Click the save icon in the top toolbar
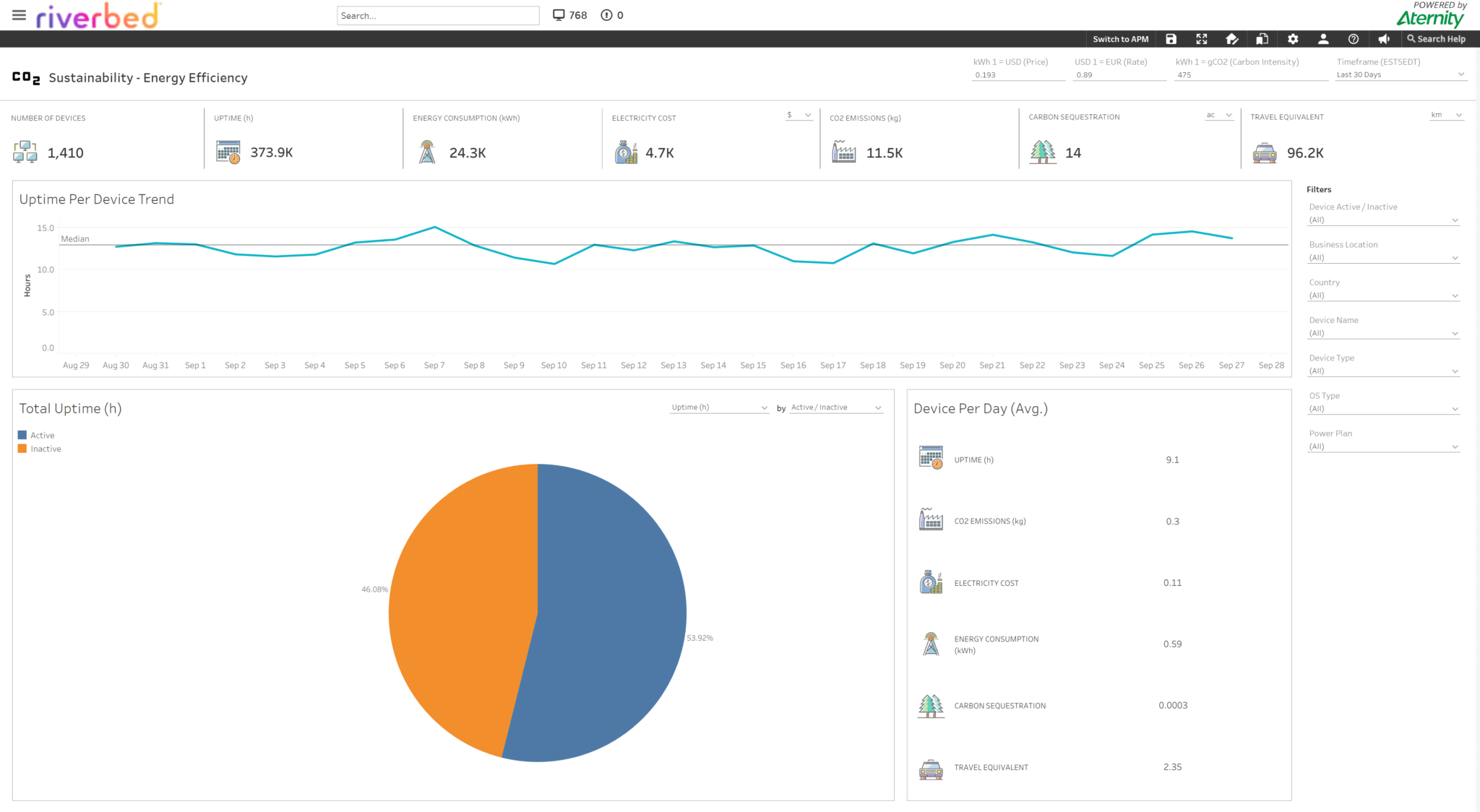Image resolution: width=1480 pixels, height=812 pixels. click(1171, 39)
